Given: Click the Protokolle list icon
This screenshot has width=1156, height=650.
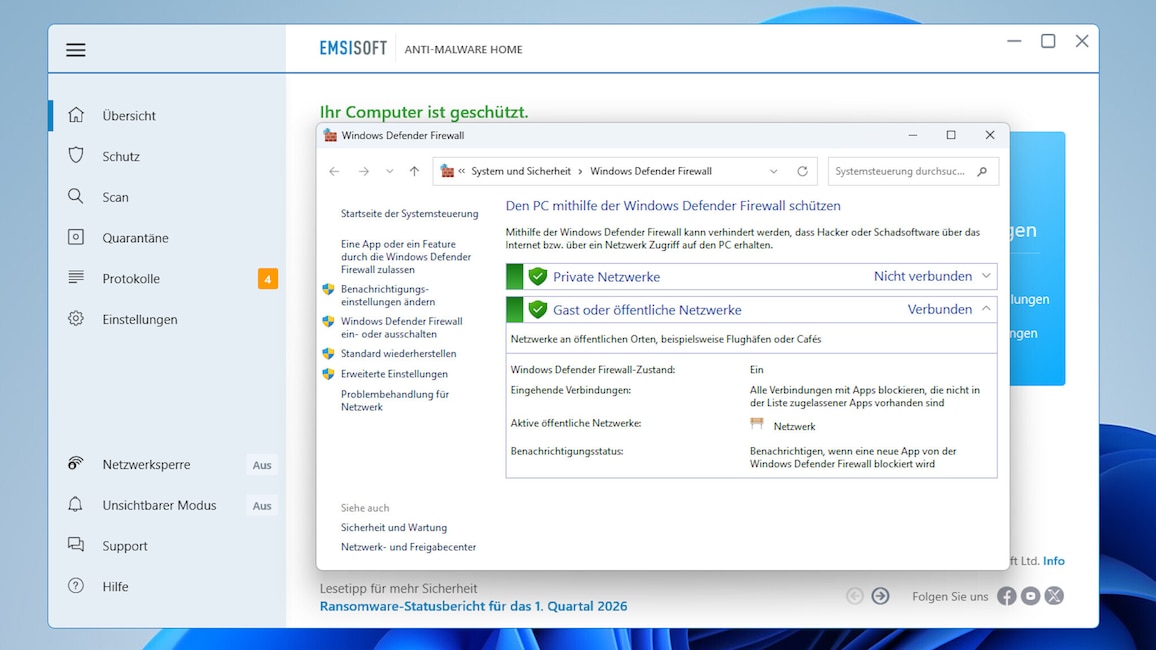Looking at the screenshot, I should [x=75, y=277].
